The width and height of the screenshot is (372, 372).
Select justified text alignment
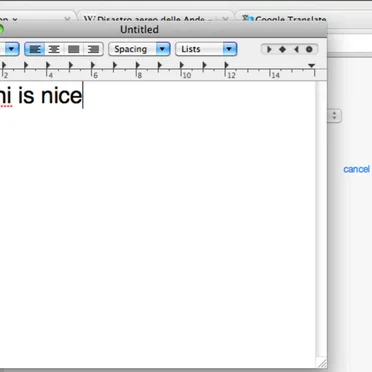pos(73,49)
